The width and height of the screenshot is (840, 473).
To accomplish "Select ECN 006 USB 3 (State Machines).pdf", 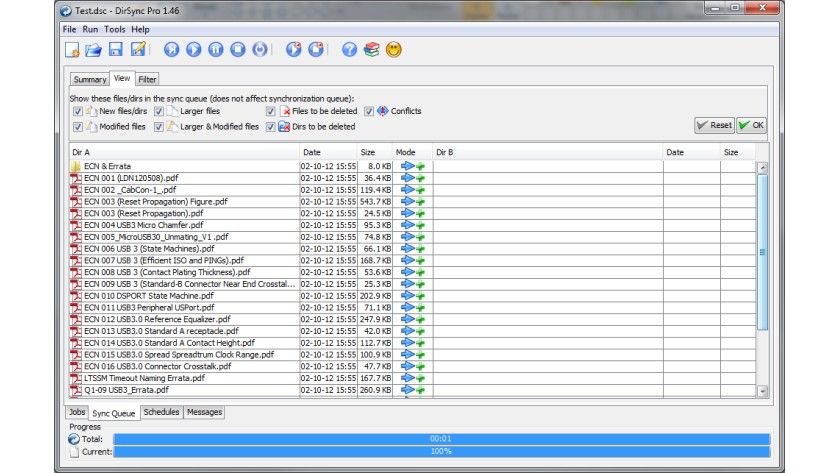I will coord(412,249).
